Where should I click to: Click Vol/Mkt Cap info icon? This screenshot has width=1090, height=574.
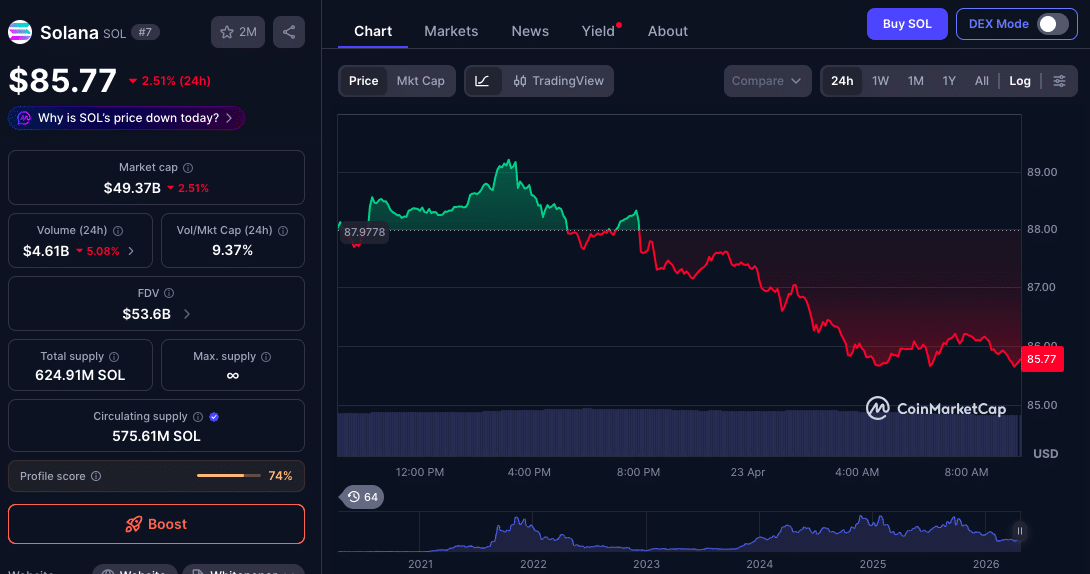[283, 231]
